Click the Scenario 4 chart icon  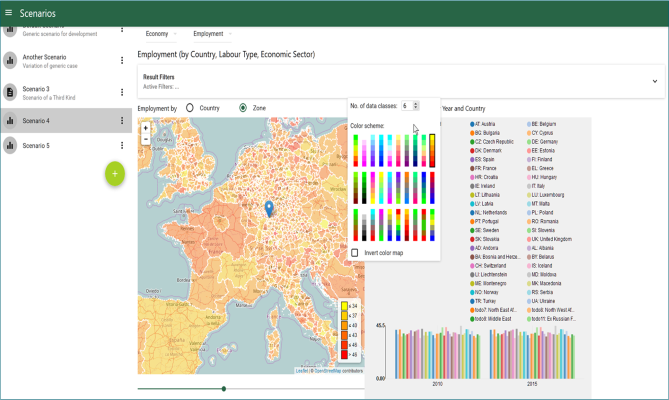10,121
